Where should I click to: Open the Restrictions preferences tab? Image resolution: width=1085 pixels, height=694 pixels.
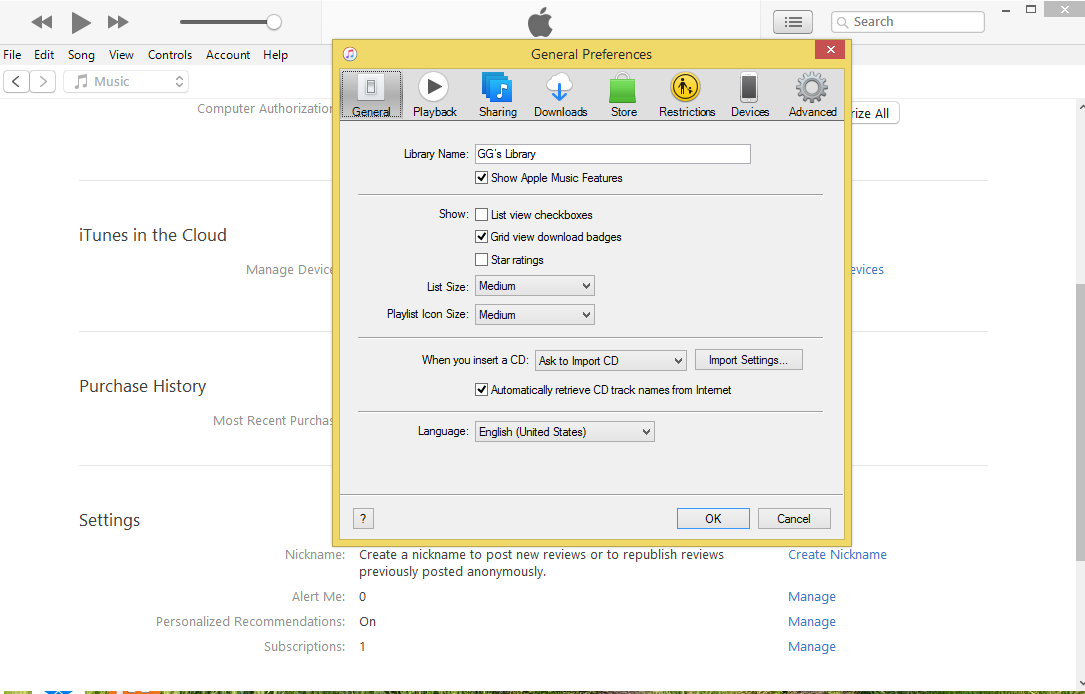click(686, 95)
